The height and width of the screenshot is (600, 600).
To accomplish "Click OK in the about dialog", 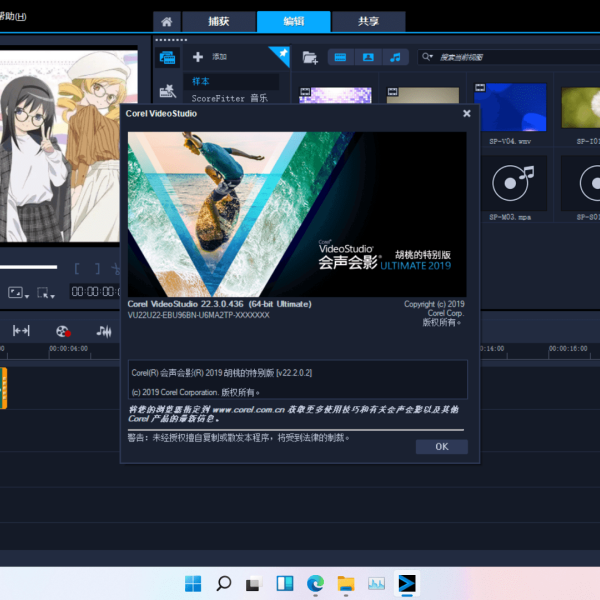I will 442,447.
